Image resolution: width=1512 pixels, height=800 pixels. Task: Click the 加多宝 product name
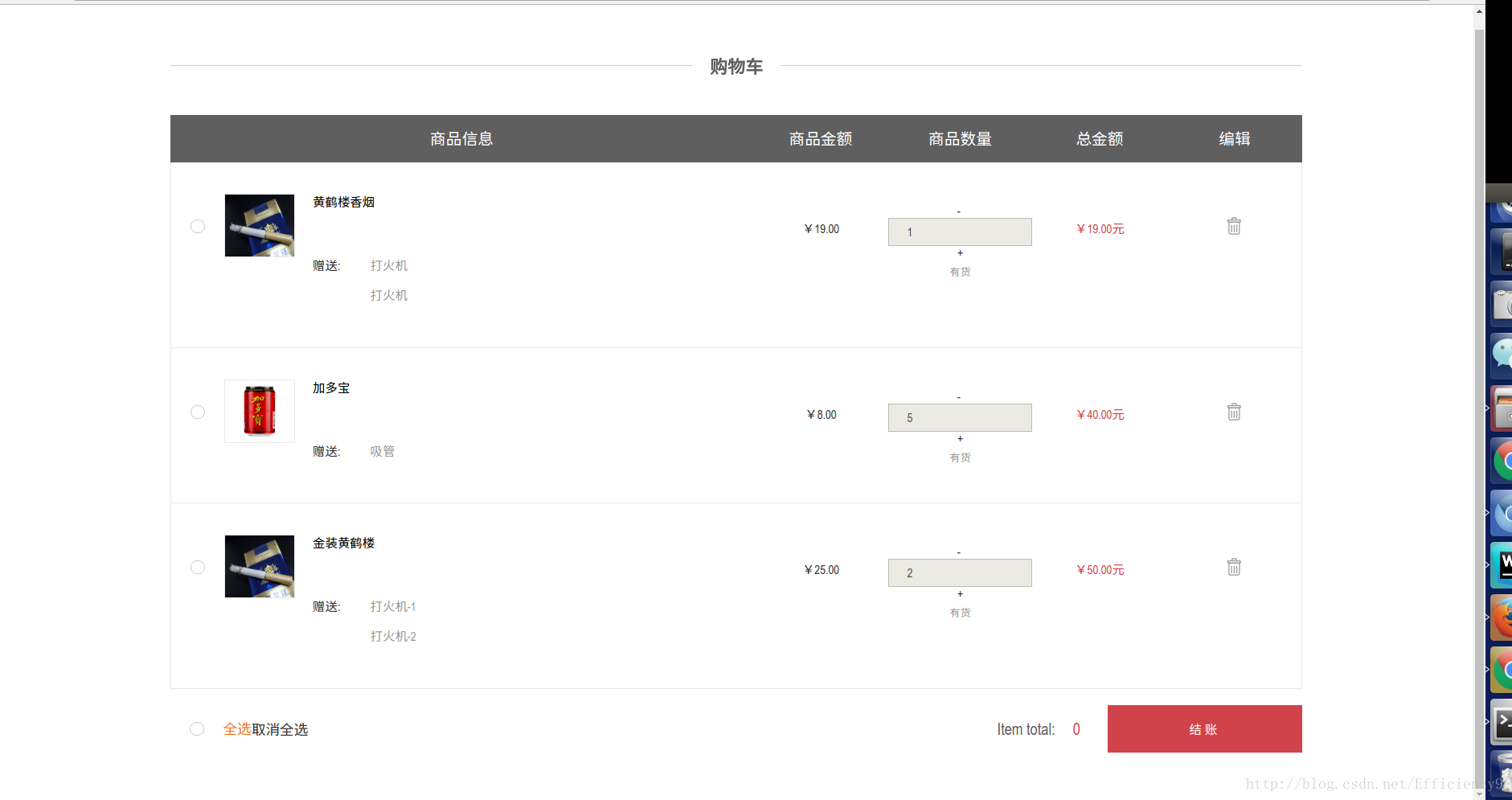tap(331, 388)
